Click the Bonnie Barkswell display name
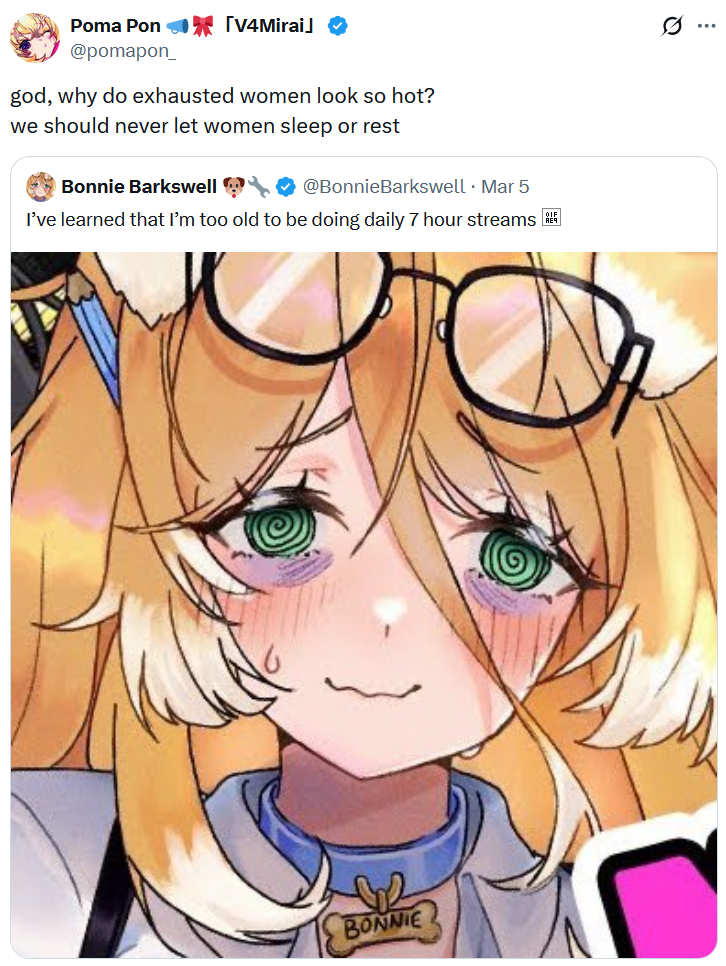 139,187
